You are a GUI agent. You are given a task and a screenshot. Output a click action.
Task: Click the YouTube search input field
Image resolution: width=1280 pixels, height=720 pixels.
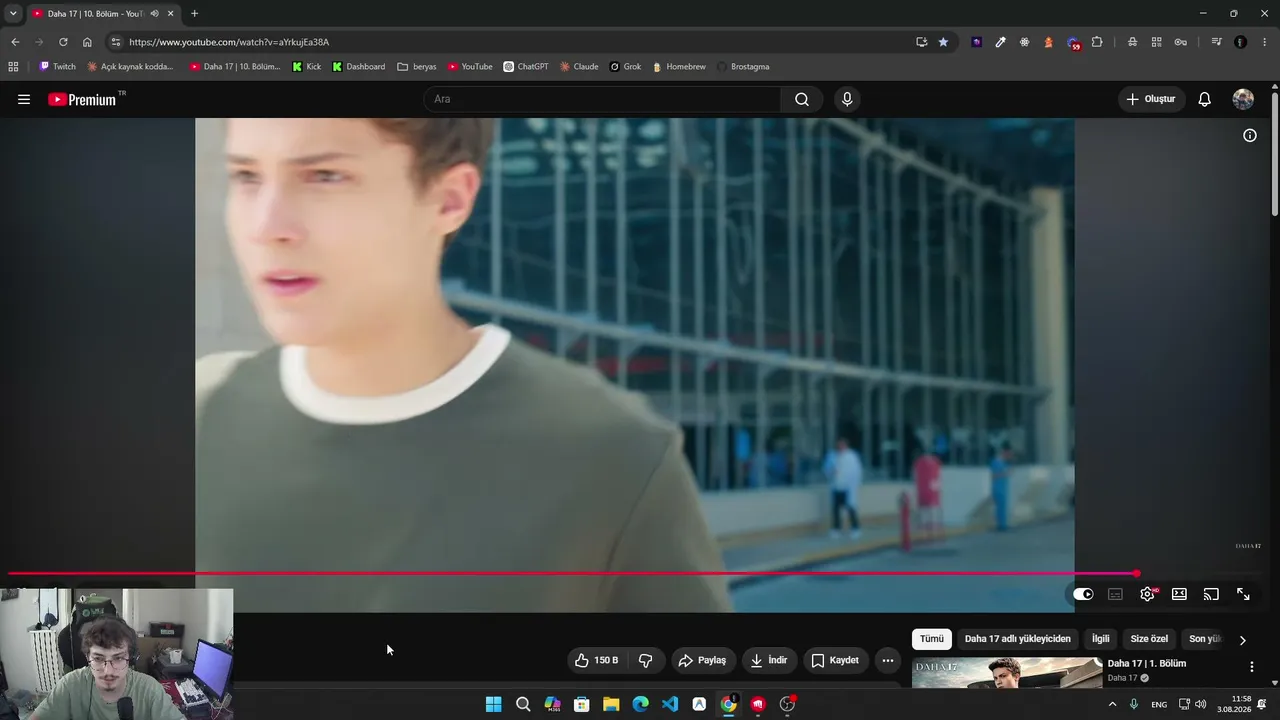[603, 99]
